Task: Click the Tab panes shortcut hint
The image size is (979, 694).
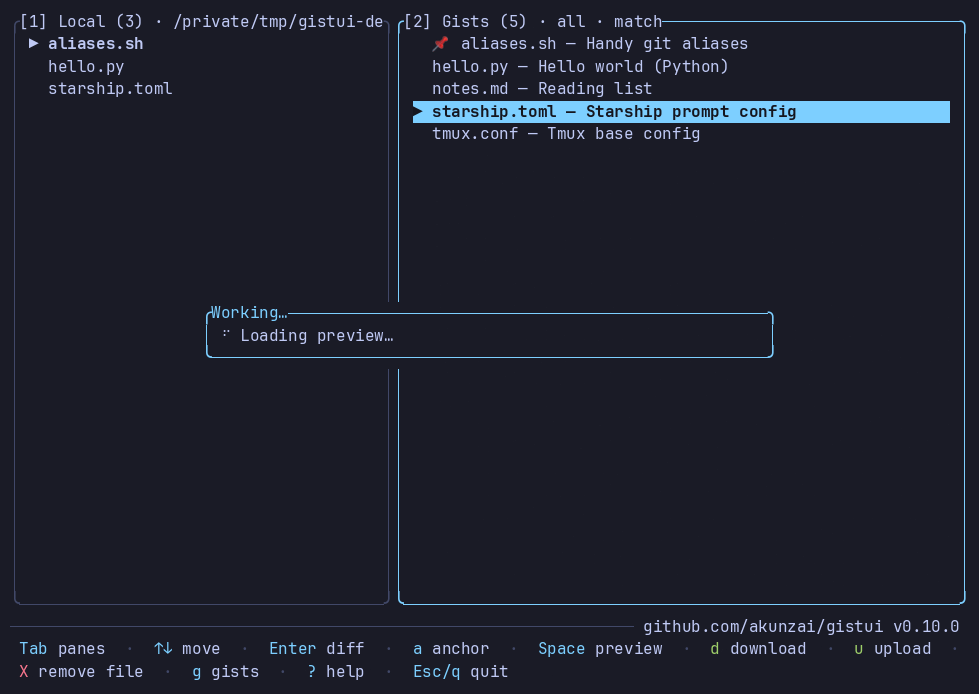Action: [62, 648]
